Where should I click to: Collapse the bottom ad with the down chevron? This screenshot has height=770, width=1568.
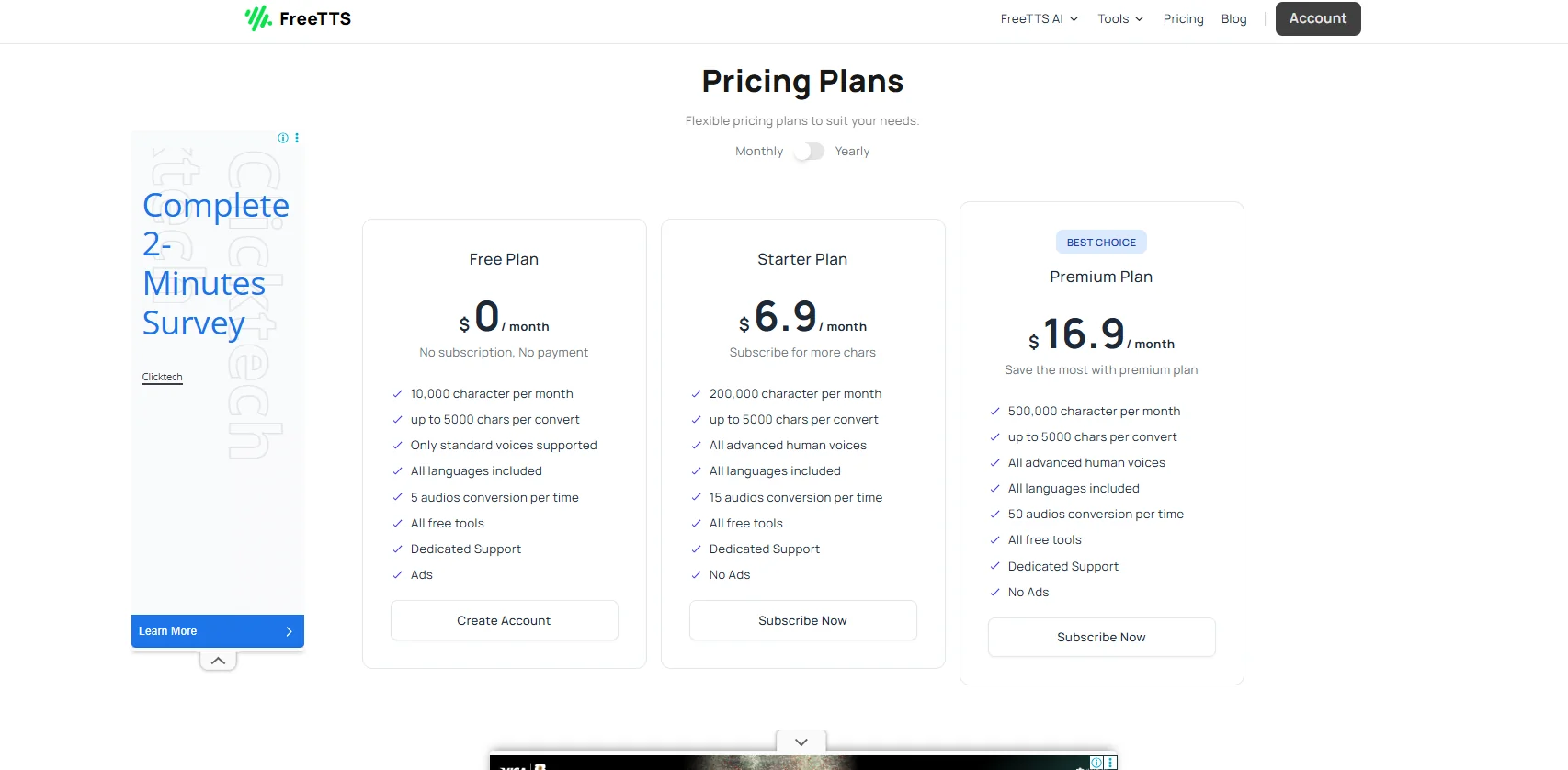801,742
